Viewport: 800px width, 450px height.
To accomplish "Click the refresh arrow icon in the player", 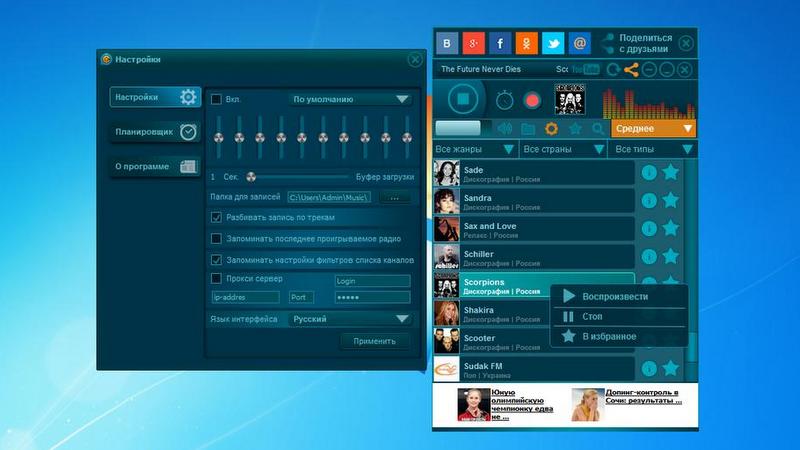I will point(613,69).
